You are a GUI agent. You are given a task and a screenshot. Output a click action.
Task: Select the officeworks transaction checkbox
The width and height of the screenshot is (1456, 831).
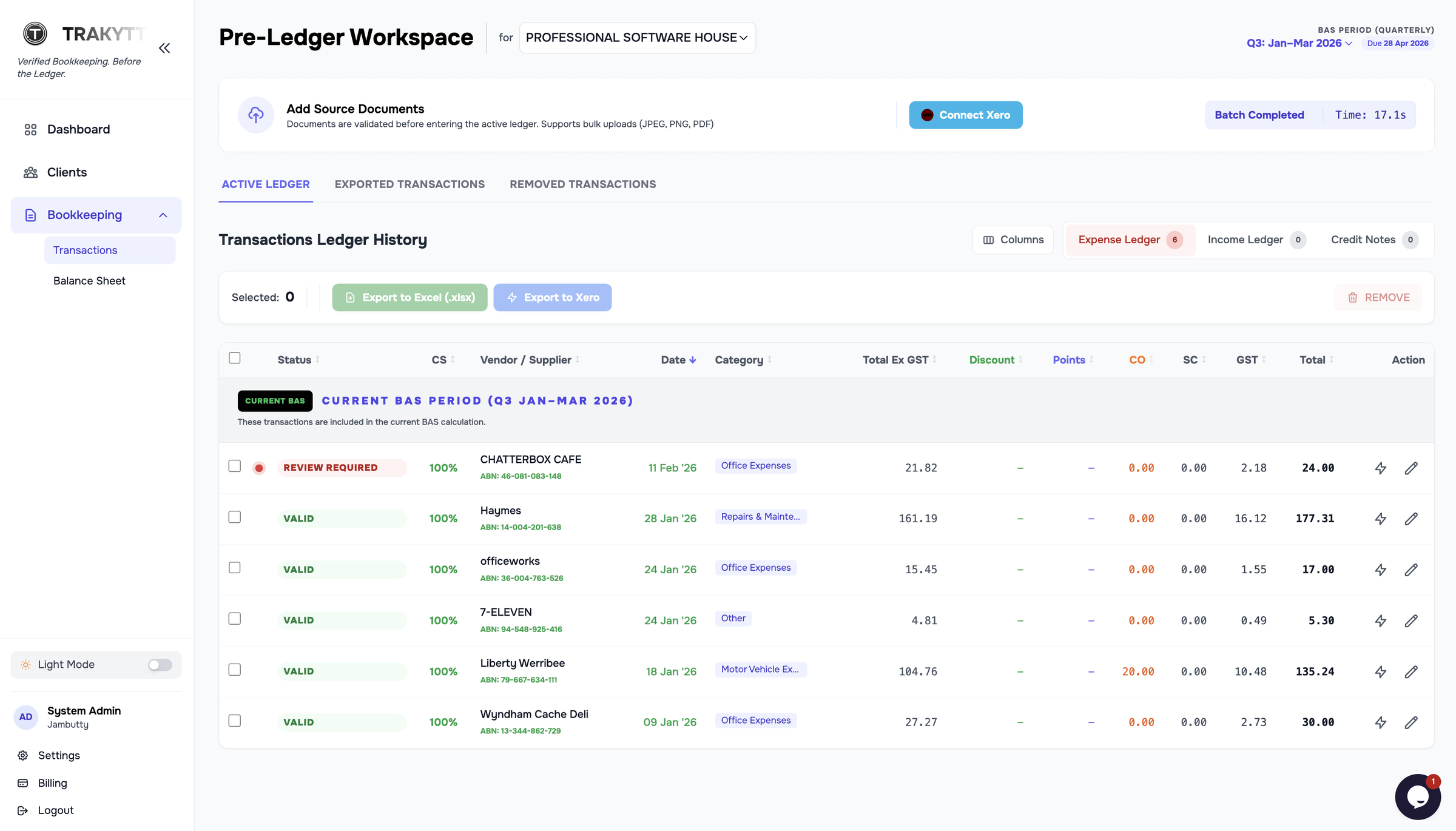(x=235, y=568)
